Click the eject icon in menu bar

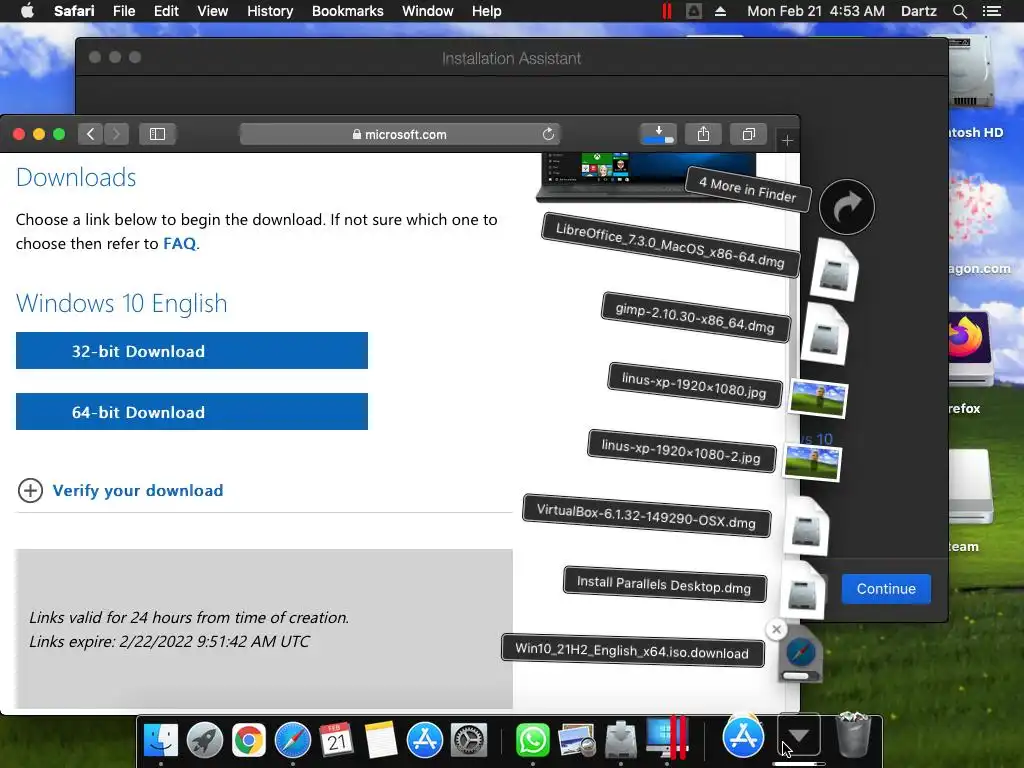click(720, 11)
